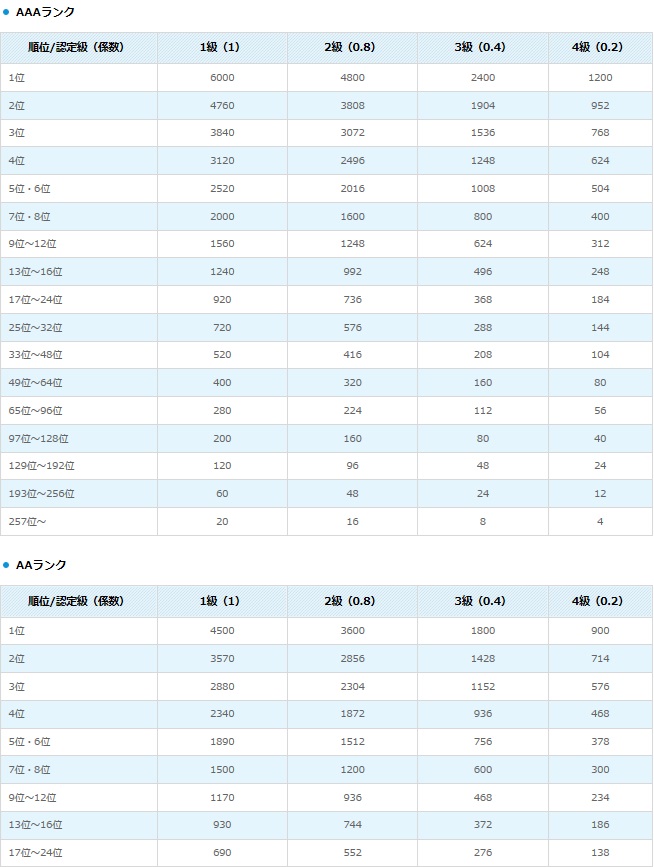This screenshot has height=867, width=654.
Task: Click the value 992 in AAA table
Action: coord(353,272)
